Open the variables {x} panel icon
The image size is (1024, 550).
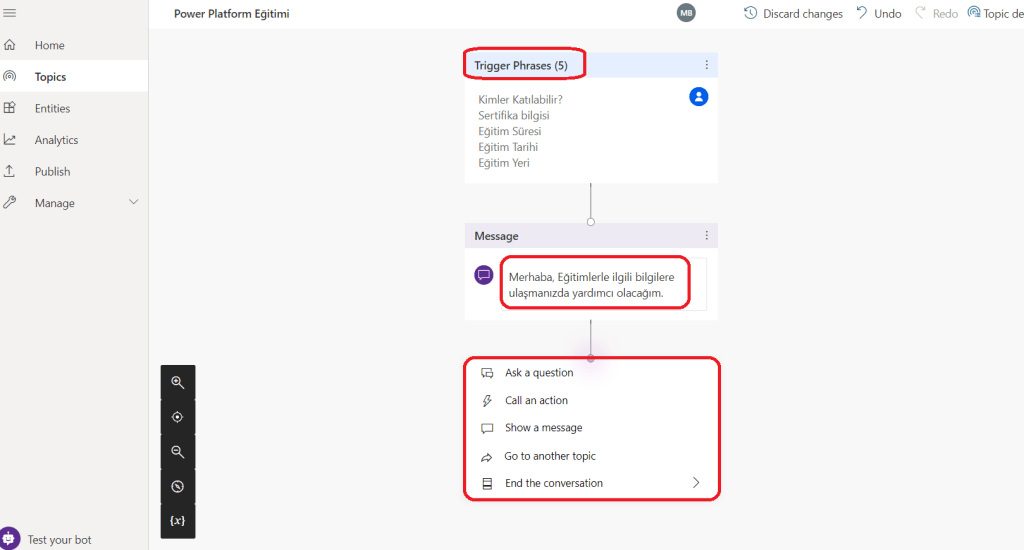[178, 521]
